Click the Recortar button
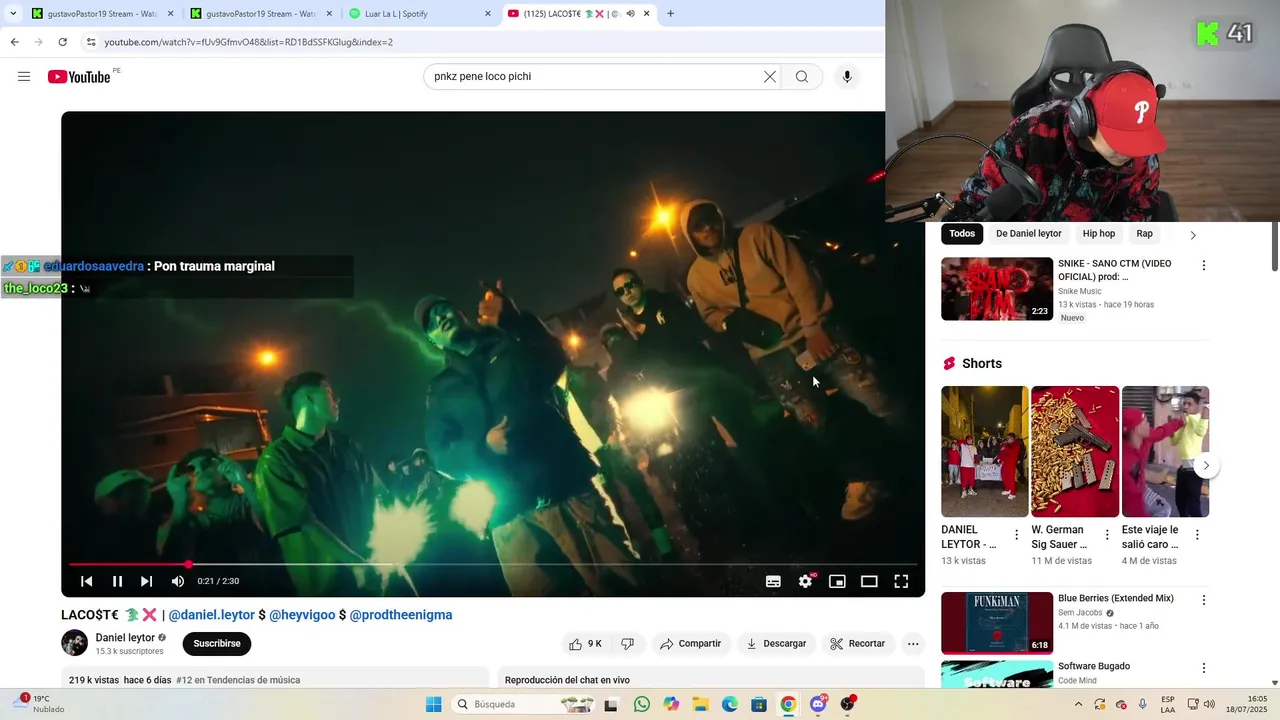1280x720 pixels. (x=857, y=644)
